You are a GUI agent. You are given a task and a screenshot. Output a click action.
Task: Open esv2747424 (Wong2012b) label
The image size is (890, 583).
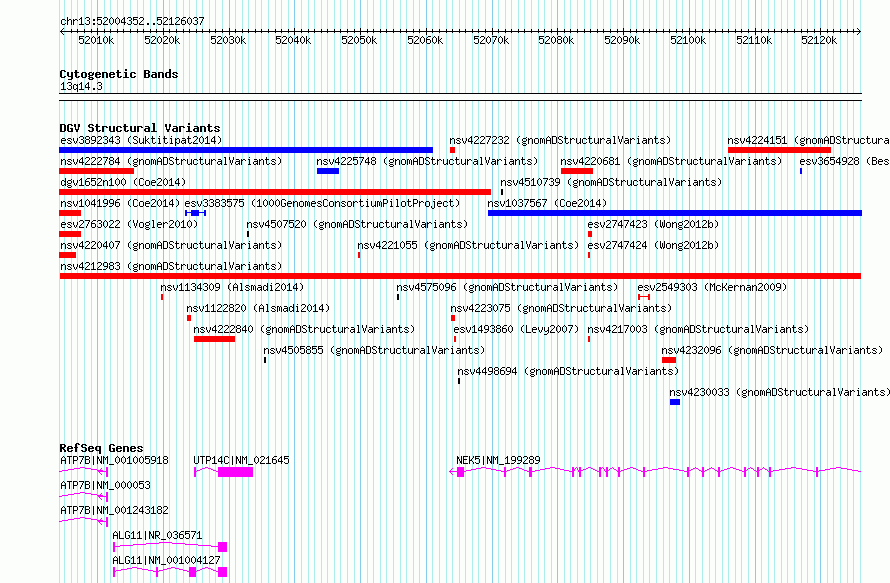tap(653, 245)
